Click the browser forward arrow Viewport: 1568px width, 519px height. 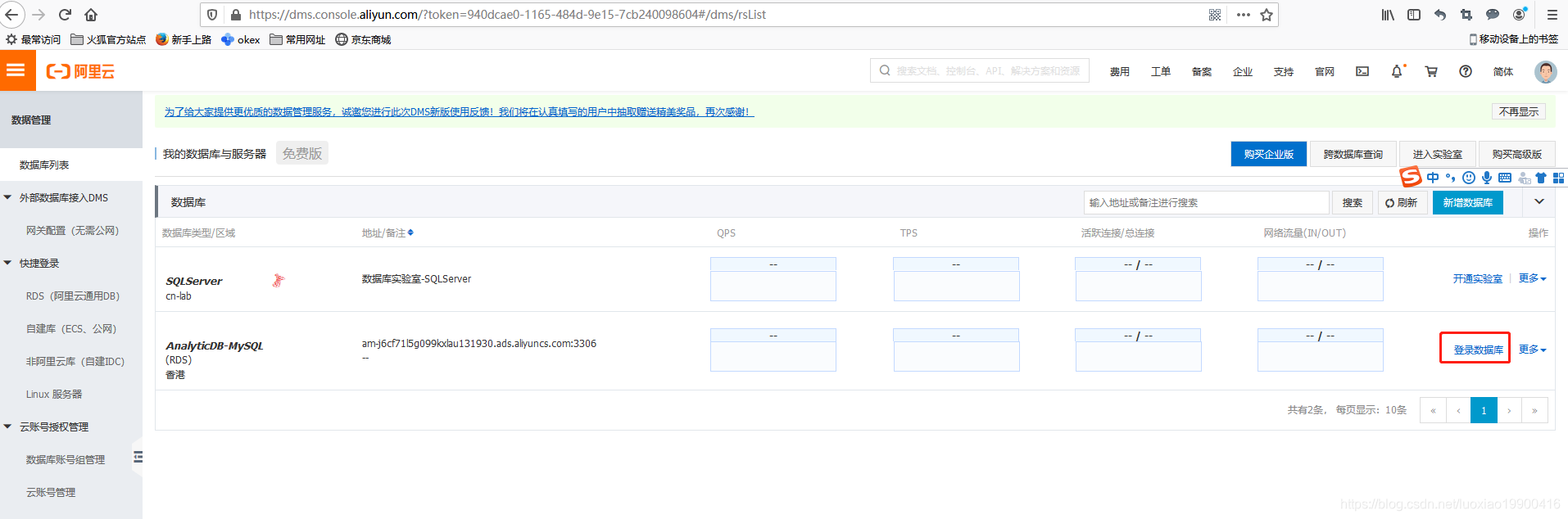tap(39, 15)
